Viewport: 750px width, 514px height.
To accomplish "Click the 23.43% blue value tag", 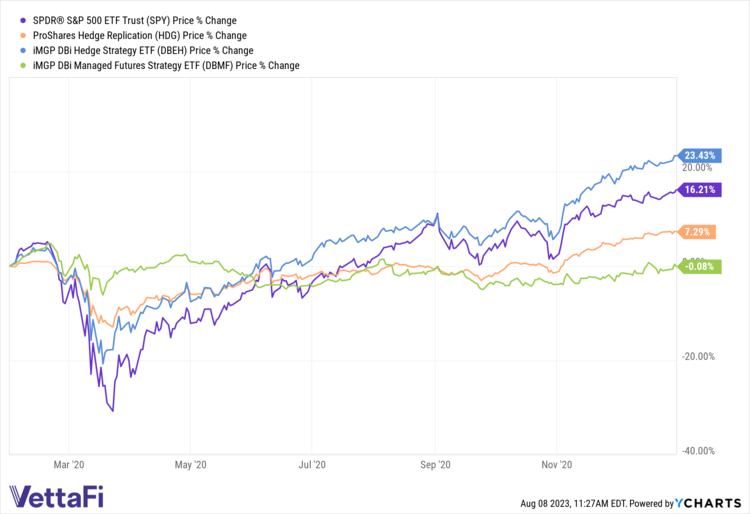I will tap(698, 155).
